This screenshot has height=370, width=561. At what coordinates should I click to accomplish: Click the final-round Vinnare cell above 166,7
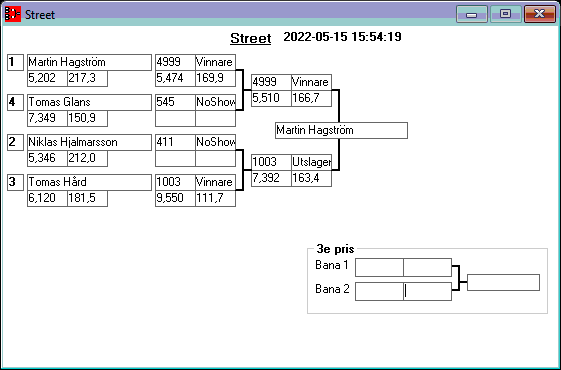pos(311,82)
